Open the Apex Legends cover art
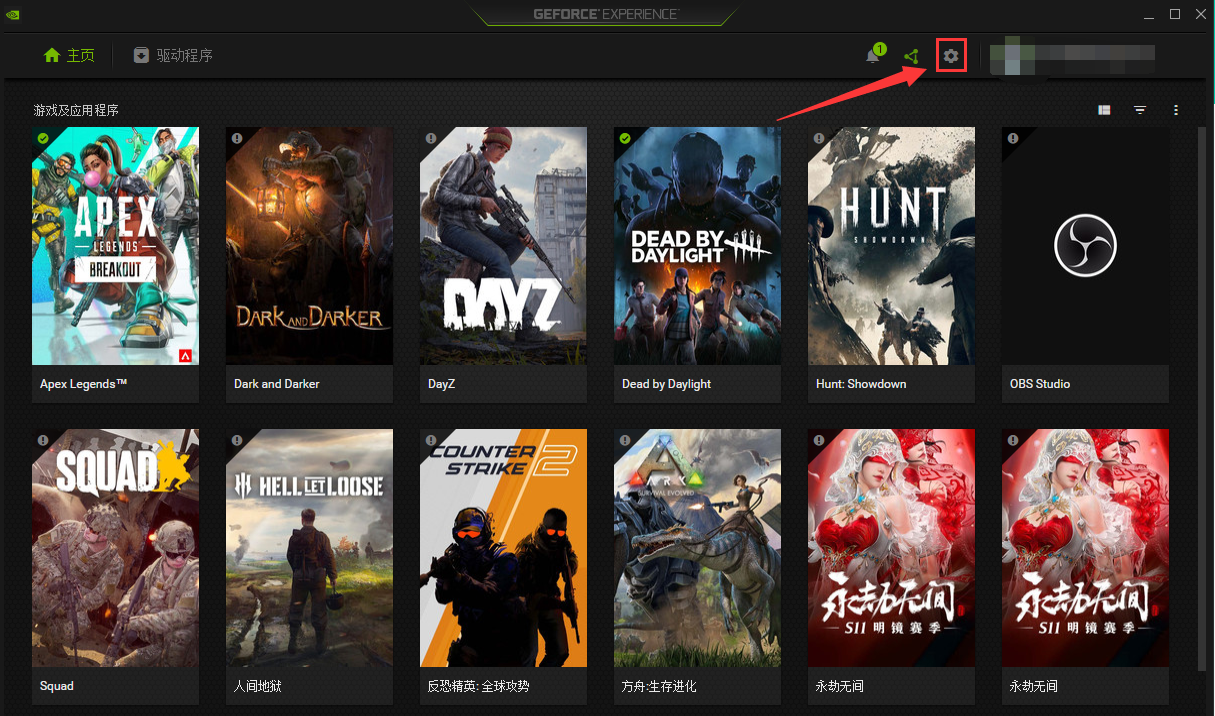The image size is (1215, 716). coord(115,246)
